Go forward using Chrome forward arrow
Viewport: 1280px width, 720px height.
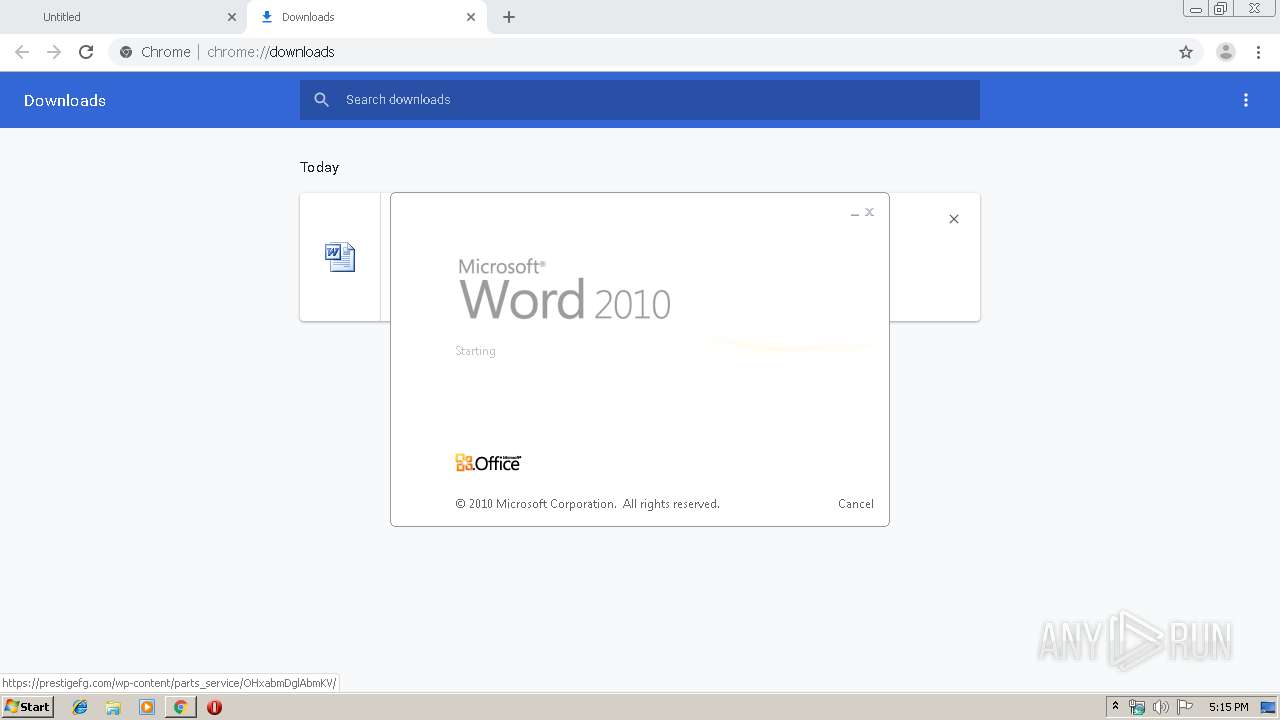pos(54,52)
